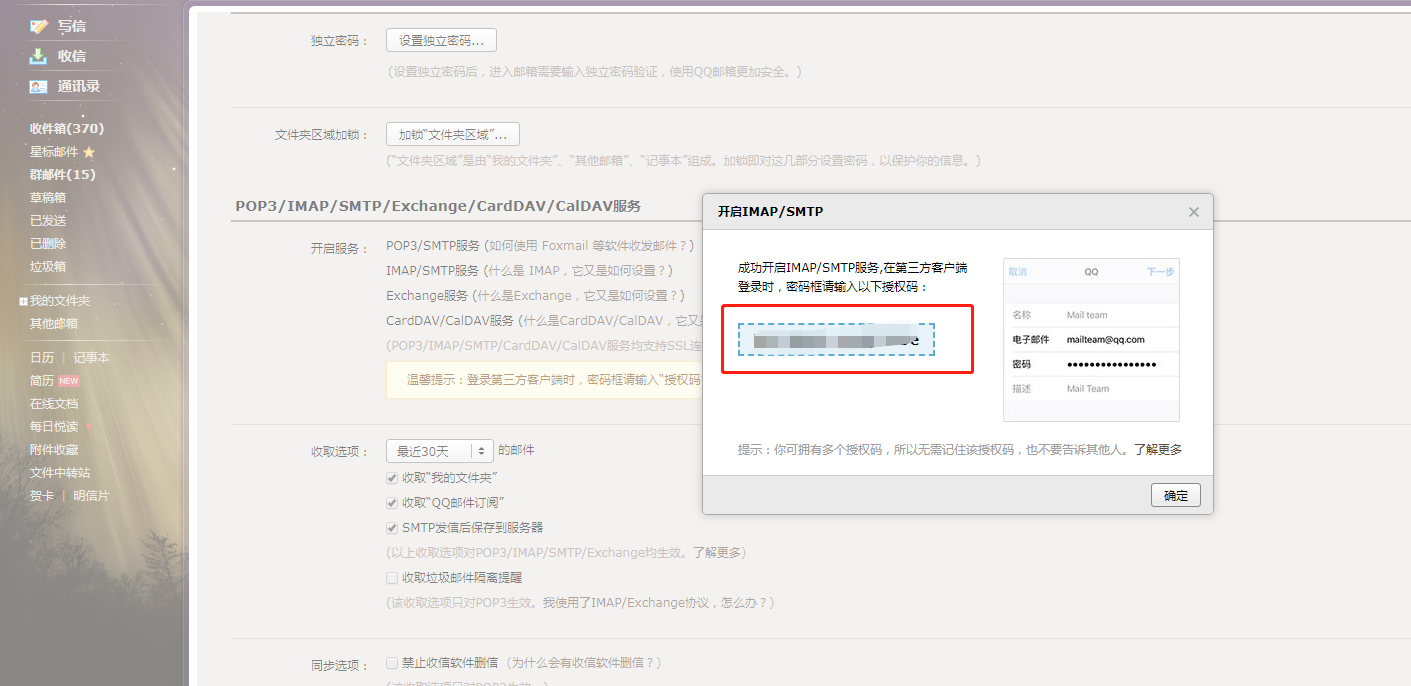The height and width of the screenshot is (686, 1411).
Task: Confirm the dialog with 确定
Action: tap(1176, 496)
